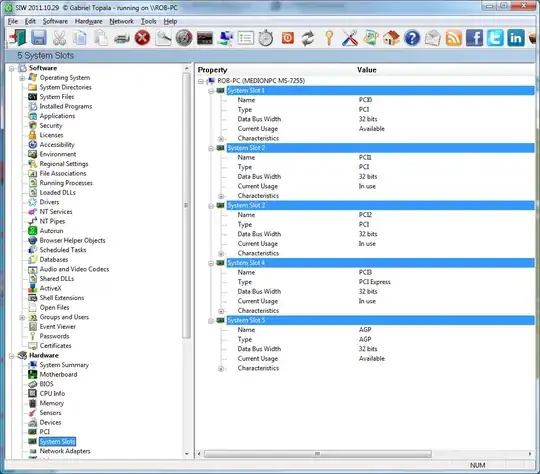The height and width of the screenshot is (474, 540).
Task: Collapse the Software tree node
Action: click(12, 69)
